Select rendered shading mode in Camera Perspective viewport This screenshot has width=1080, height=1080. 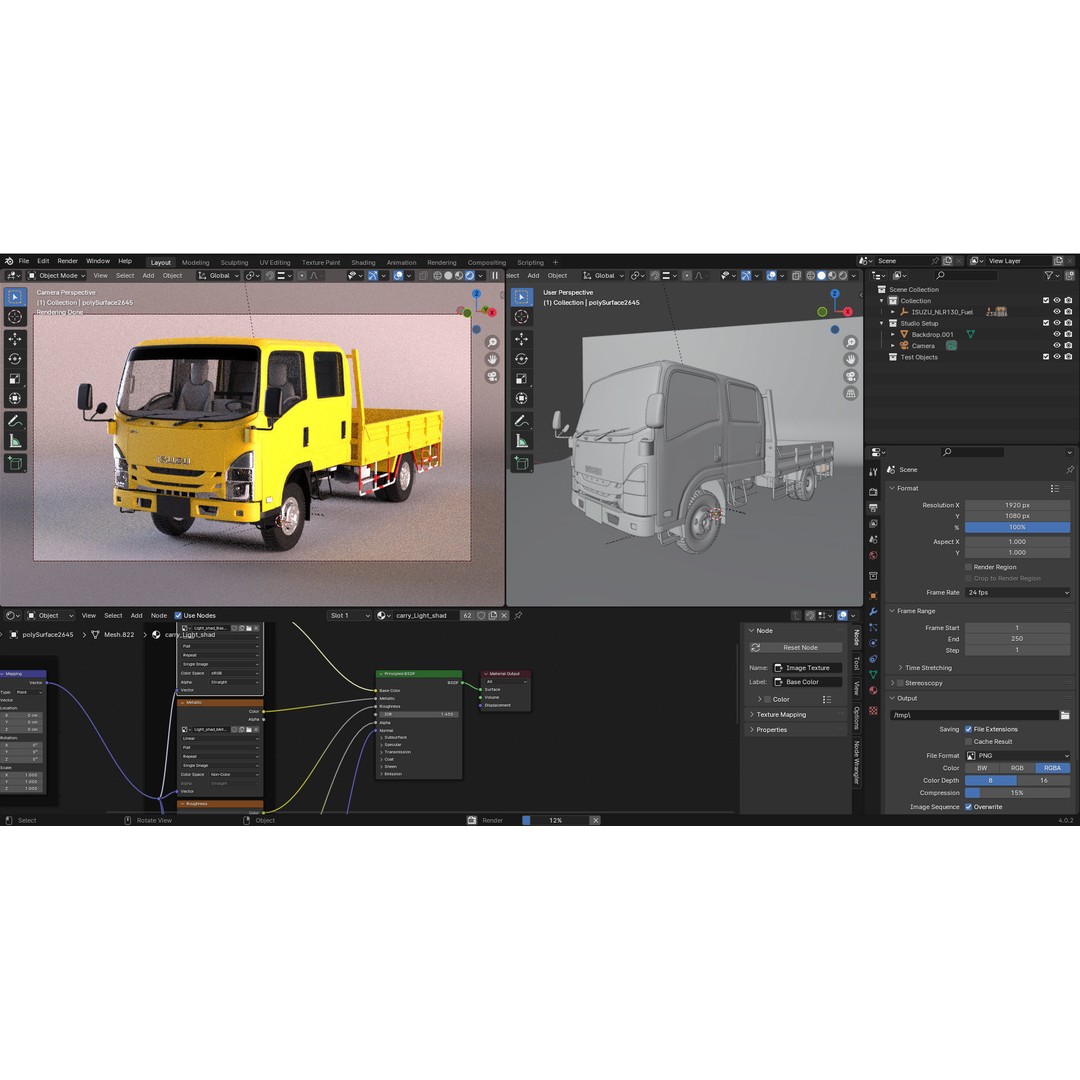tap(470, 276)
